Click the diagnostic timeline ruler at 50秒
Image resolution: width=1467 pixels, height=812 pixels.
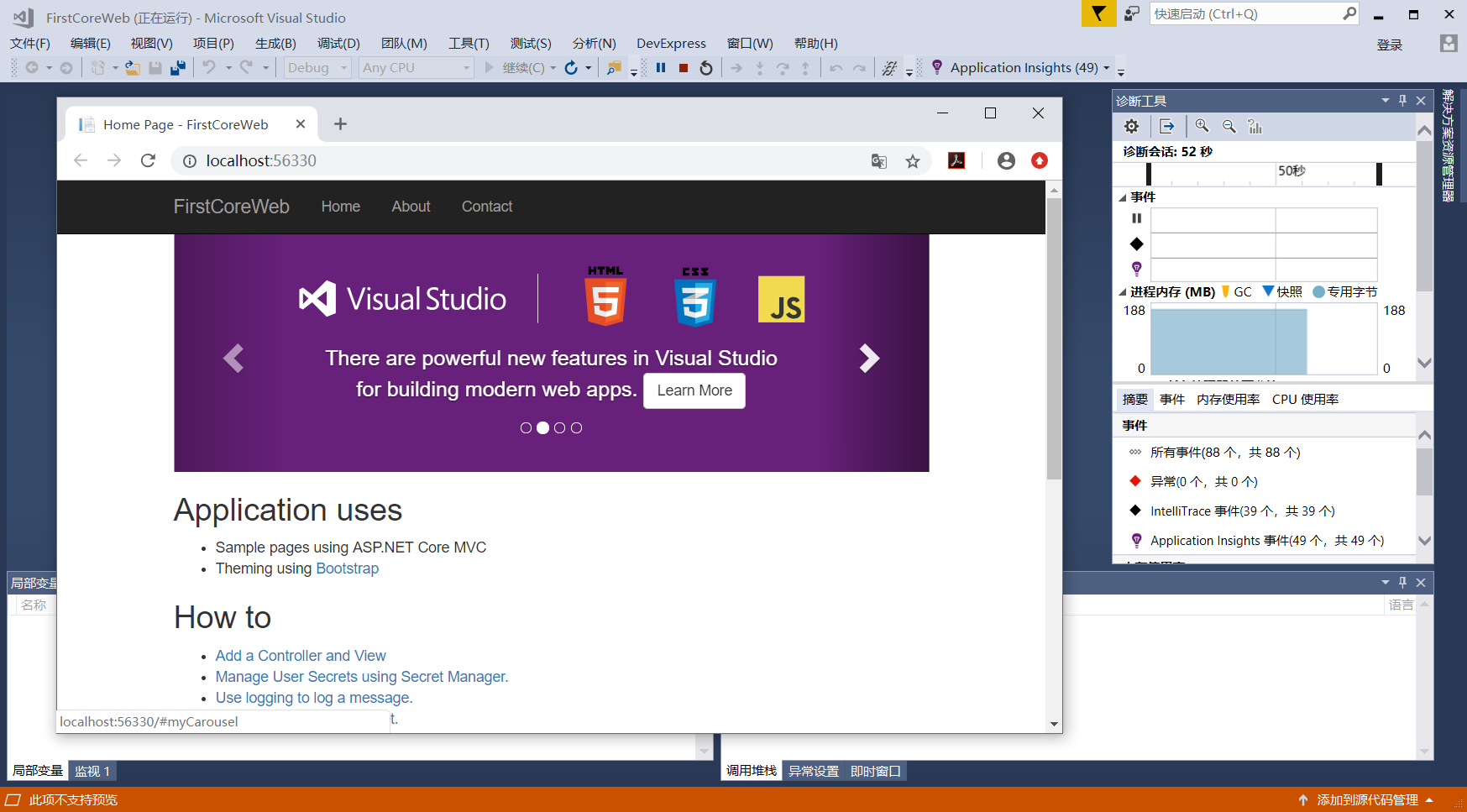1291,171
